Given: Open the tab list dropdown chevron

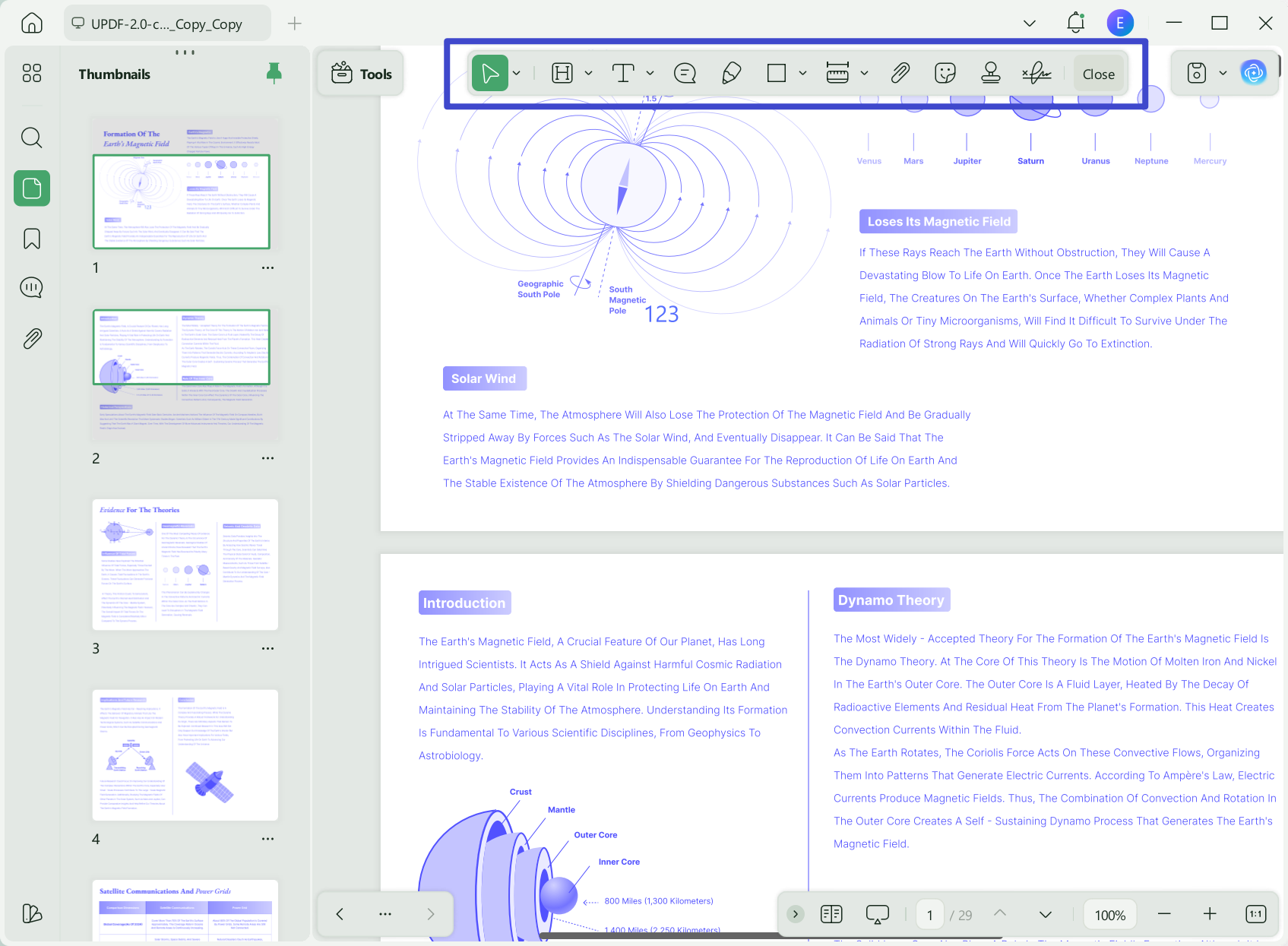Looking at the screenshot, I should pos(1030,24).
